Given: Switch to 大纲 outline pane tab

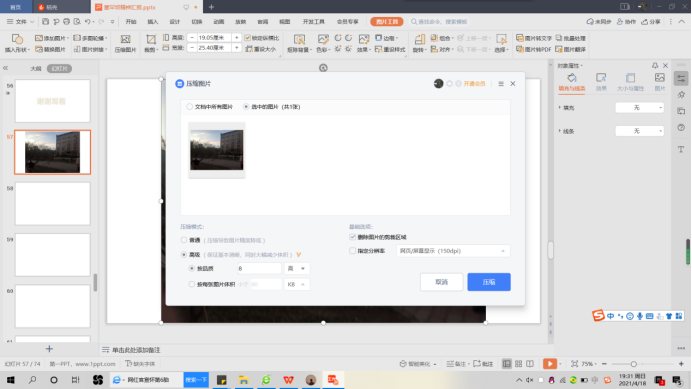Looking at the screenshot, I should pyautogui.click(x=36, y=68).
